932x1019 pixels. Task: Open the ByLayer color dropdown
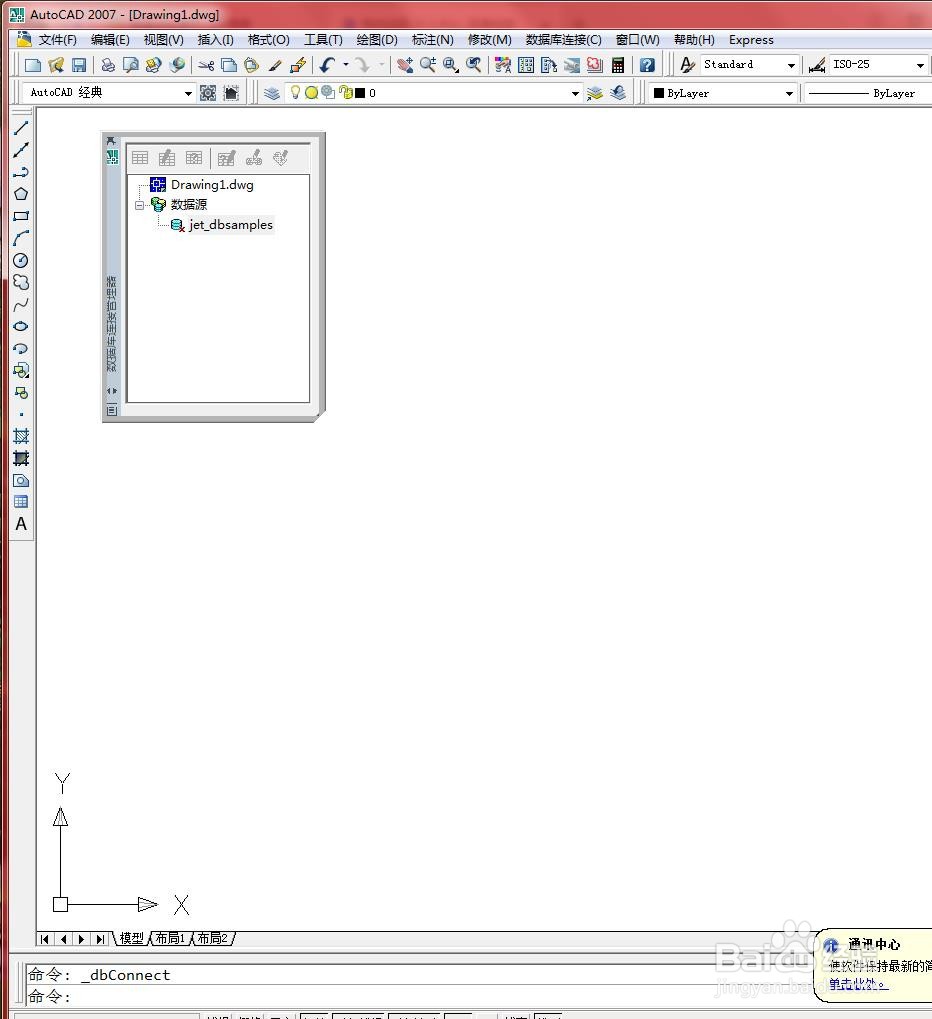point(789,94)
